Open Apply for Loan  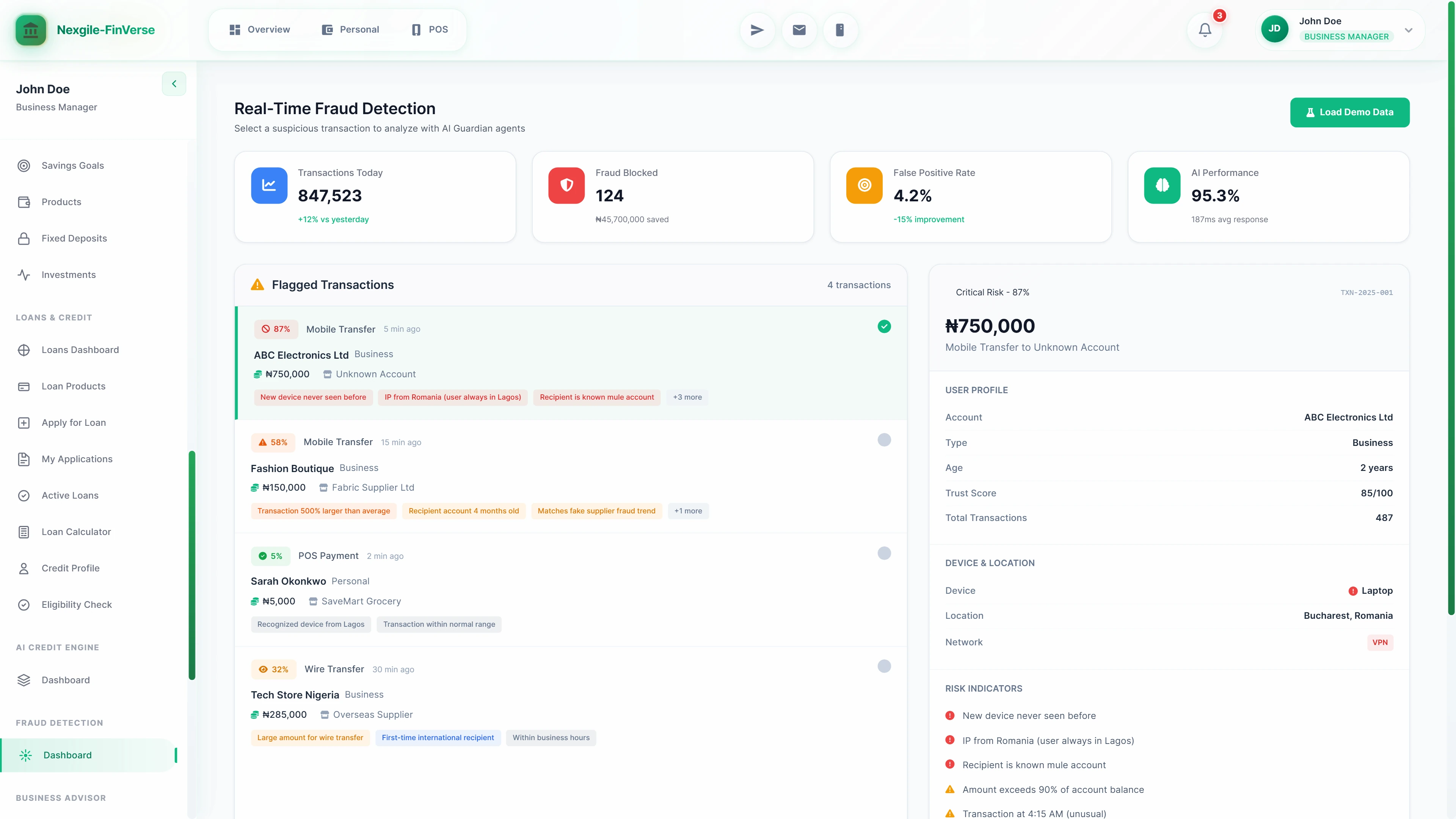pos(73,422)
